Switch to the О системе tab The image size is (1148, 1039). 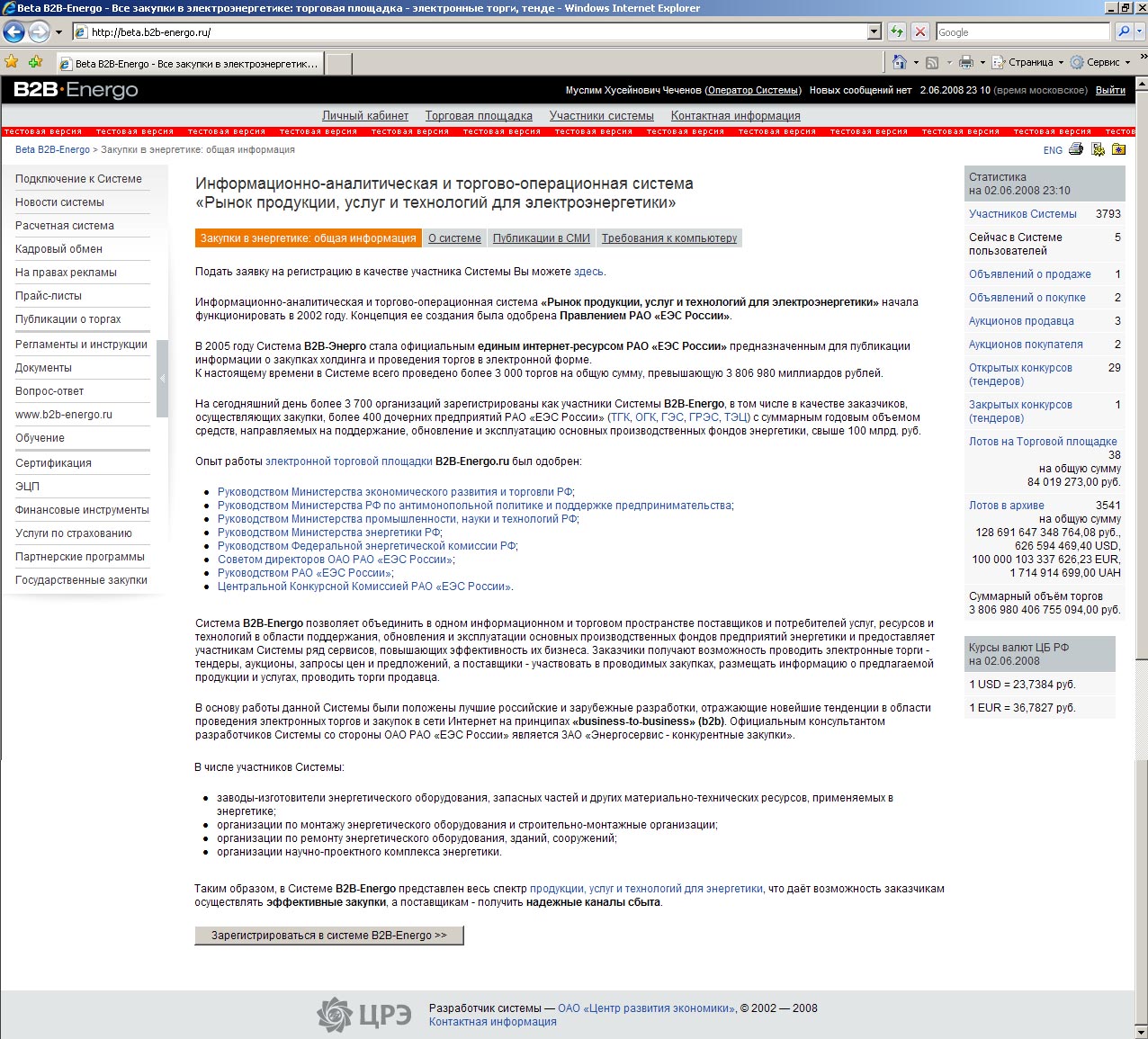454,238
